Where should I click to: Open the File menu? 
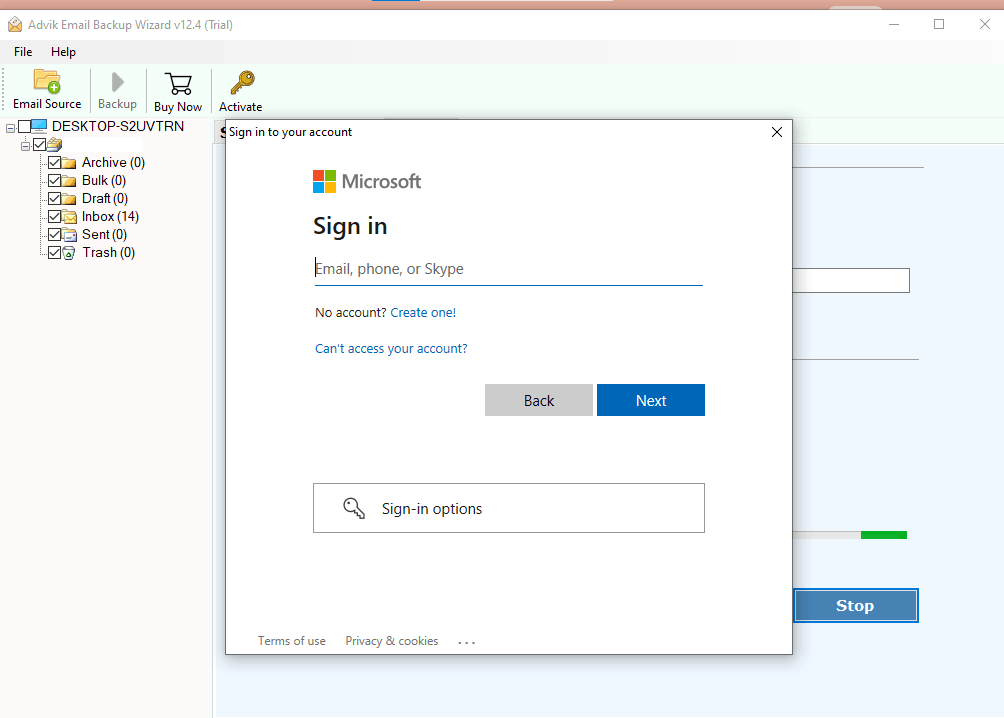coord(23,52)
